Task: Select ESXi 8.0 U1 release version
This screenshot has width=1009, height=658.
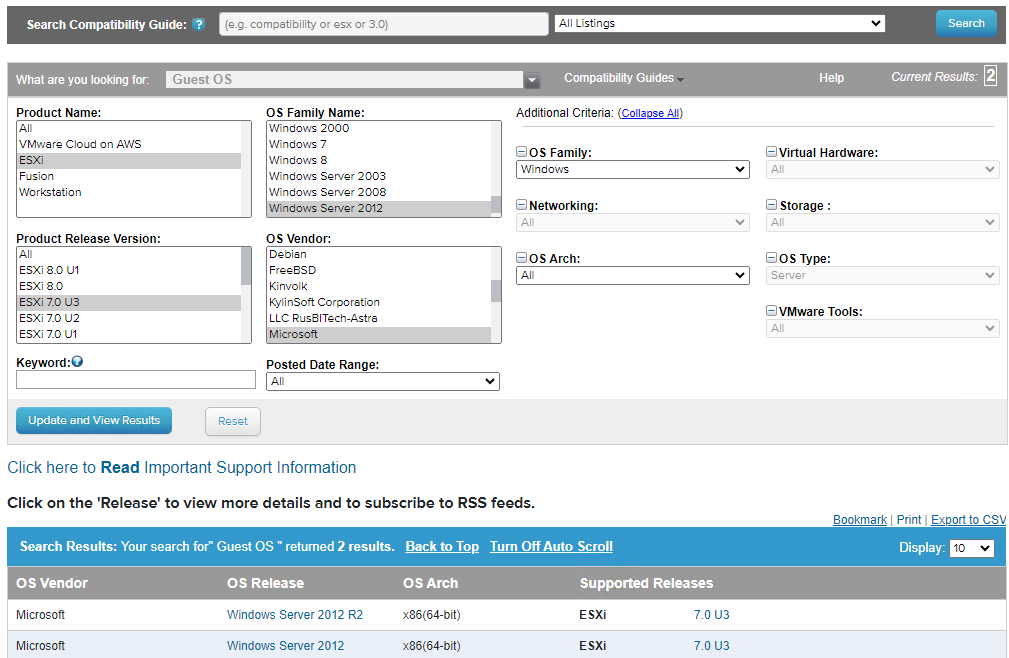Action: pos(129,270)
